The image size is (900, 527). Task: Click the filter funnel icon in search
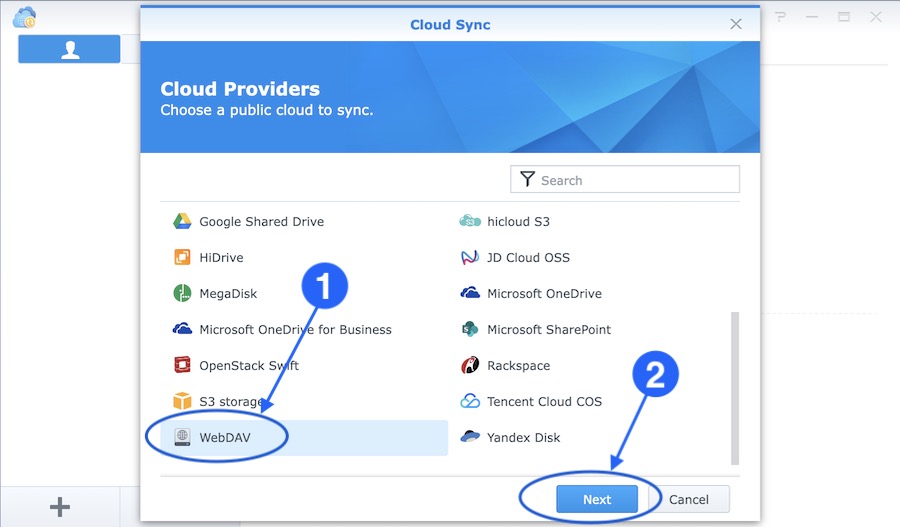(x=527, y=179)
